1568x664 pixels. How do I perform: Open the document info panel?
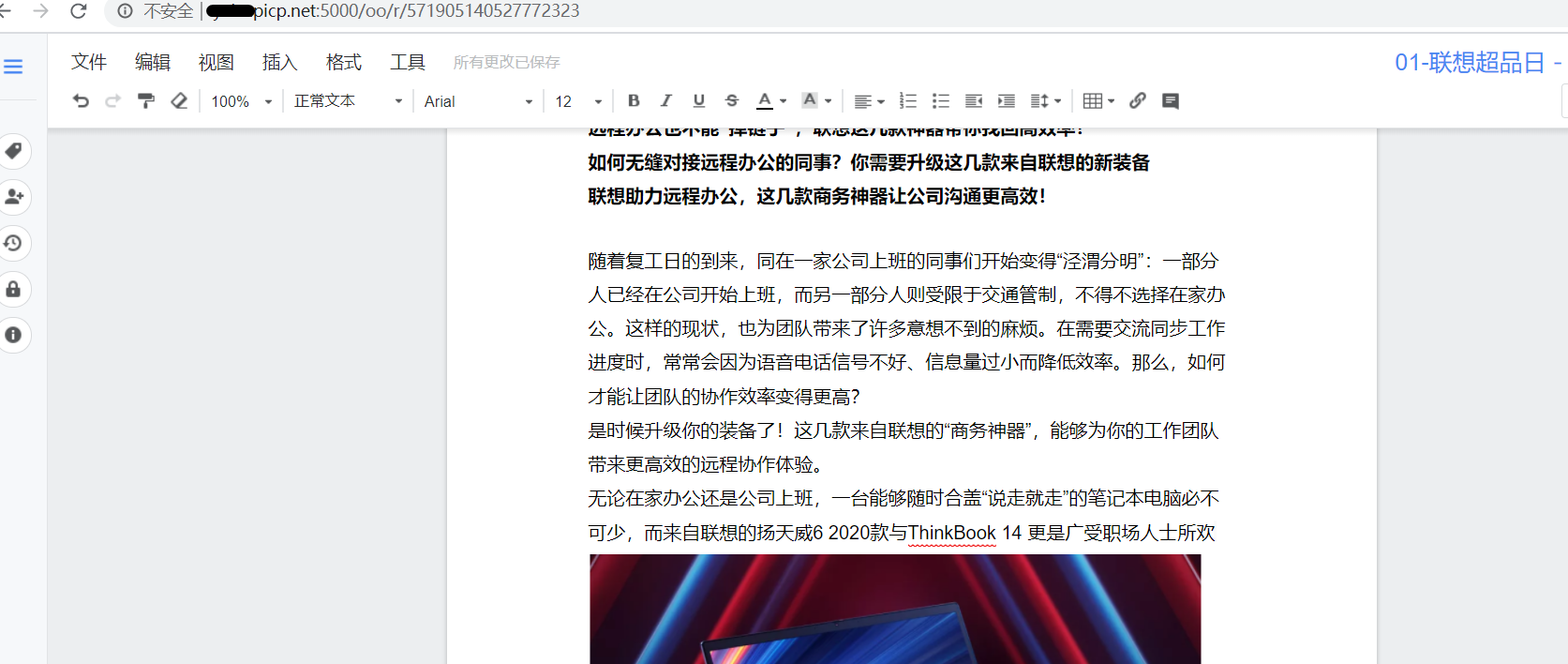coord(13,335)
